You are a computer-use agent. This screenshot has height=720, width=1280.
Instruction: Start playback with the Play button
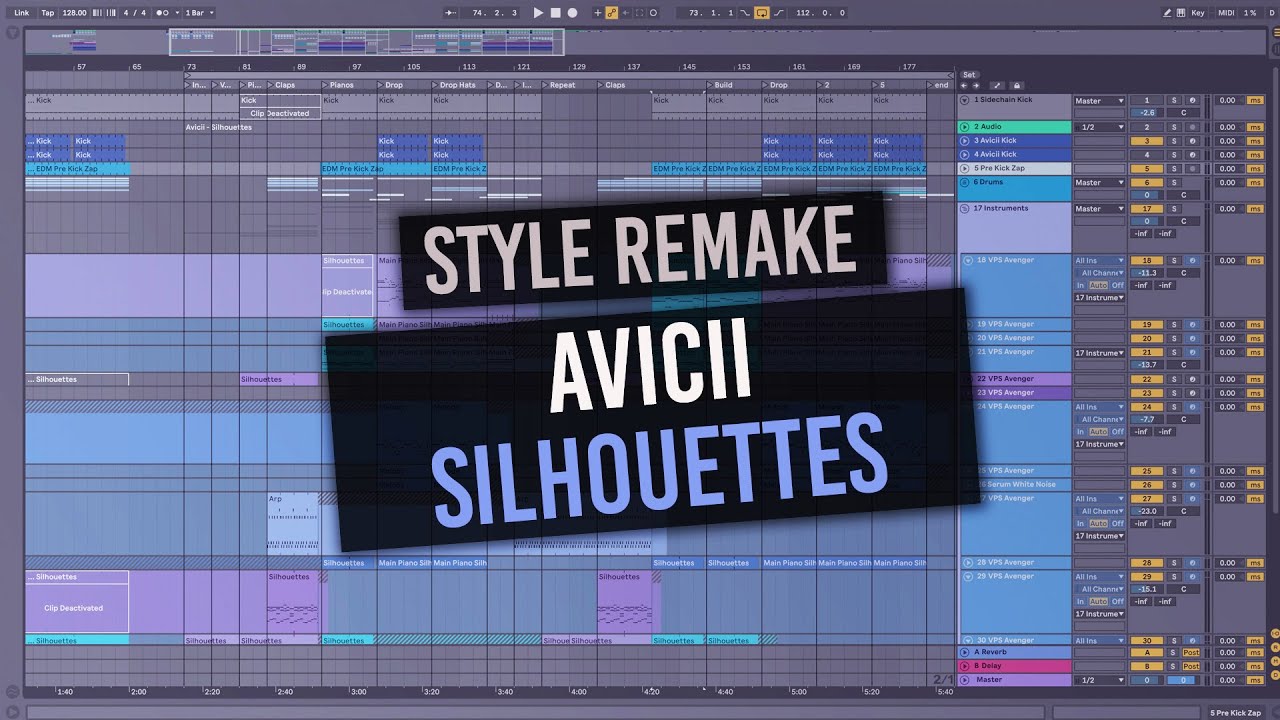[538, 13]
